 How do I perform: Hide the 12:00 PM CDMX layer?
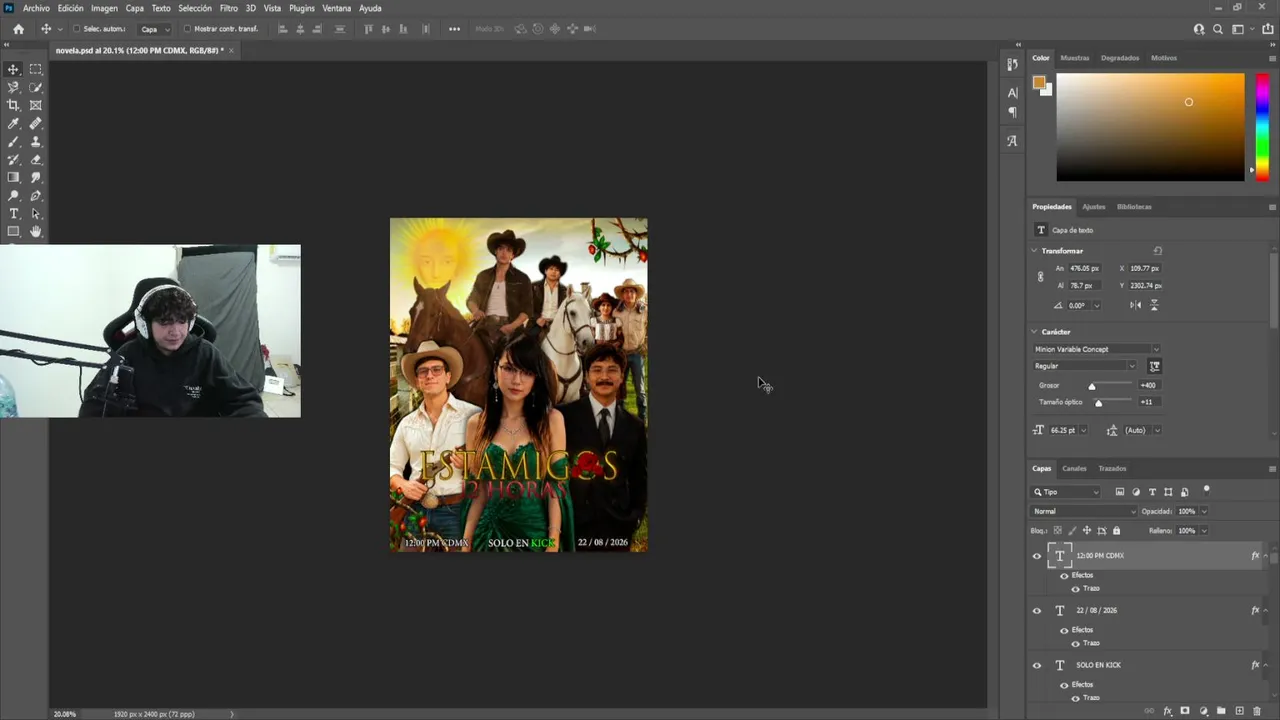click(1037, 556)
